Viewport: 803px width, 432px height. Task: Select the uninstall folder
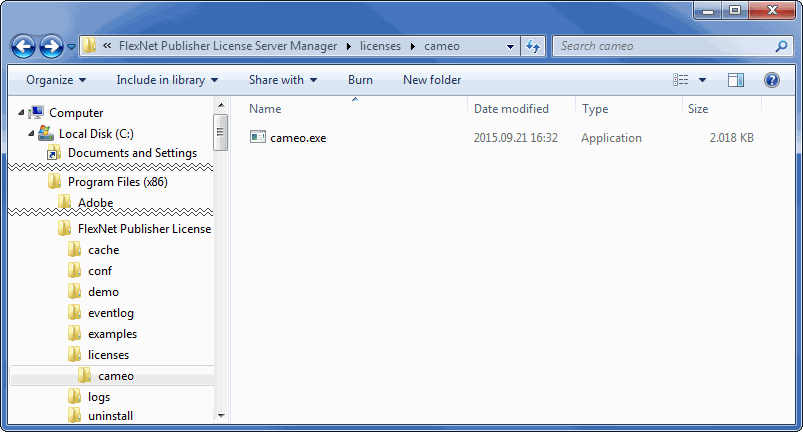tap(111, 416)
